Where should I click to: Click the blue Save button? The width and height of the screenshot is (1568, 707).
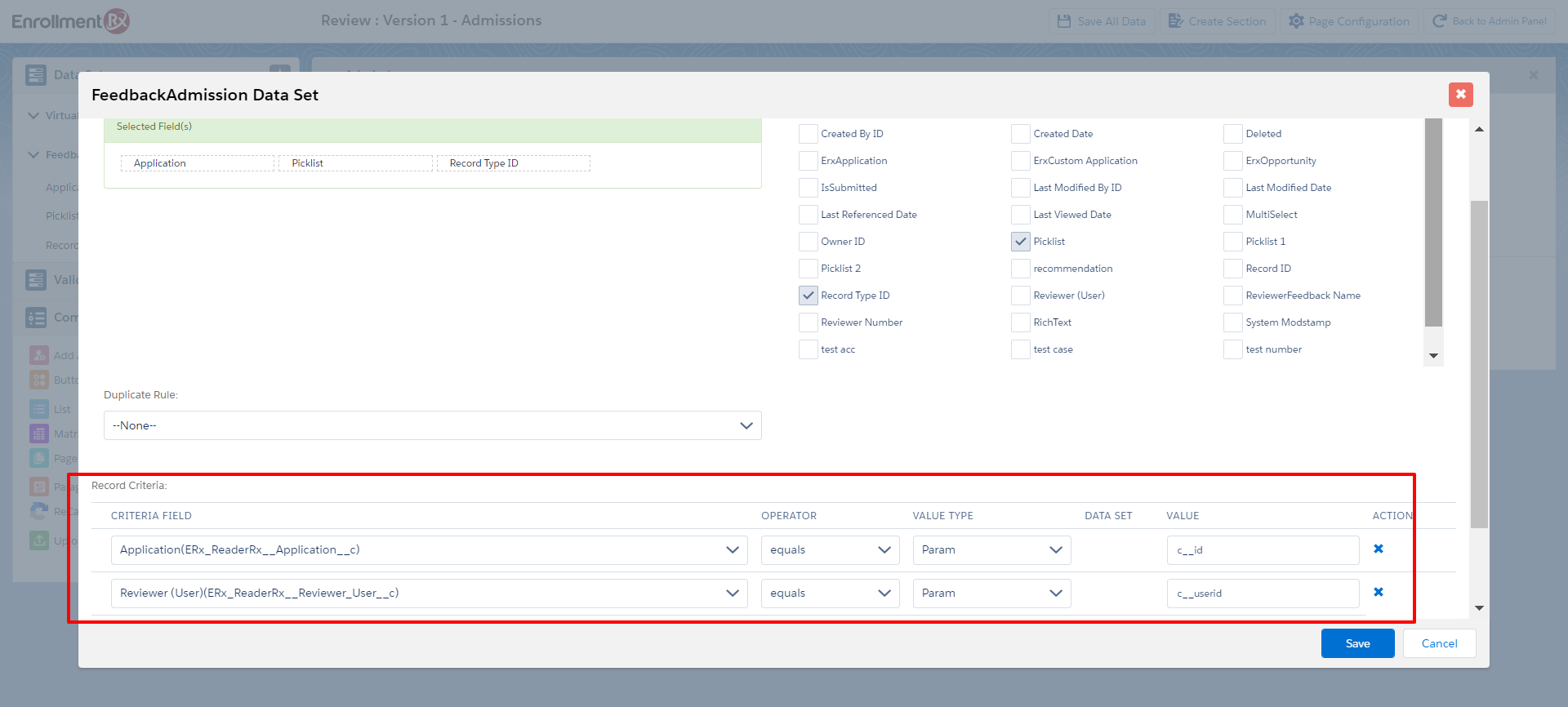pos(1357,643)
